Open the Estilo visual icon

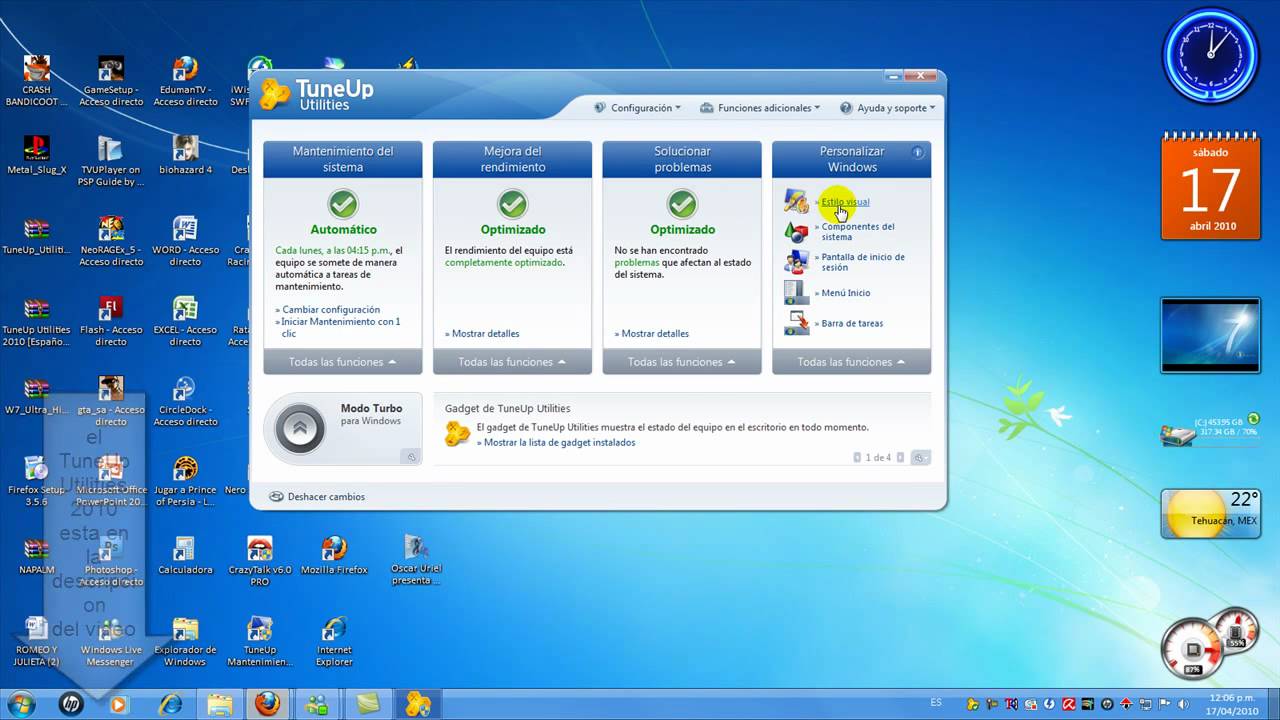click(x=796, y=201)
